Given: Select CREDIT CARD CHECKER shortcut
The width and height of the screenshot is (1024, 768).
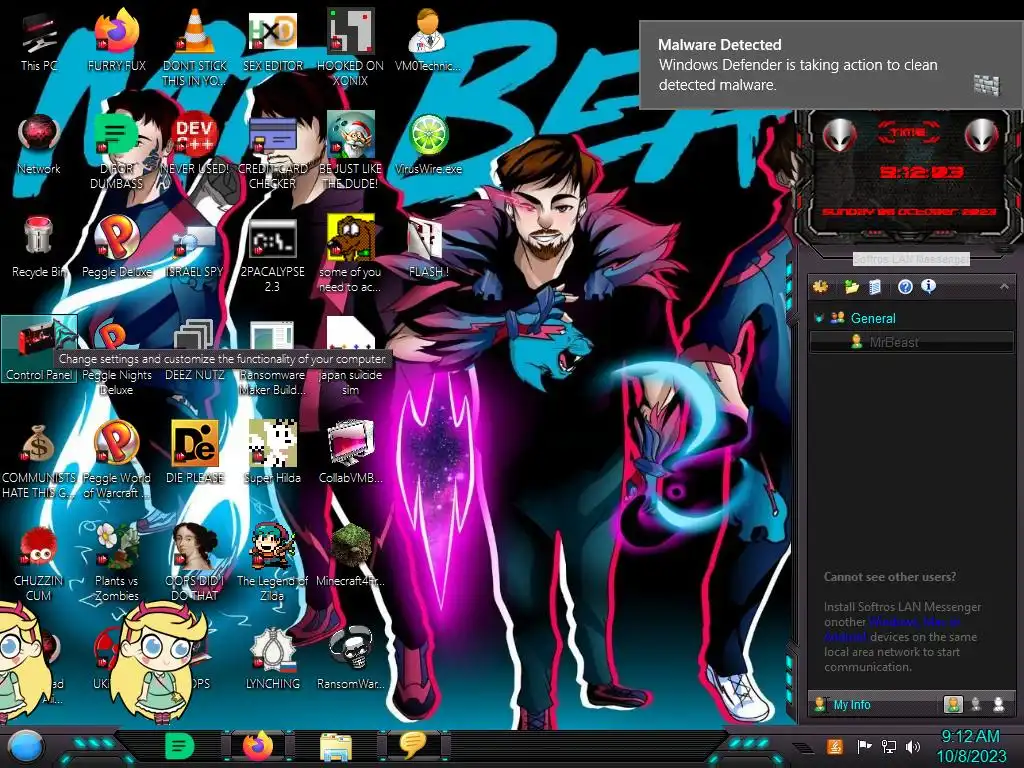Looking at the screenshot, I should coord(272,152).
